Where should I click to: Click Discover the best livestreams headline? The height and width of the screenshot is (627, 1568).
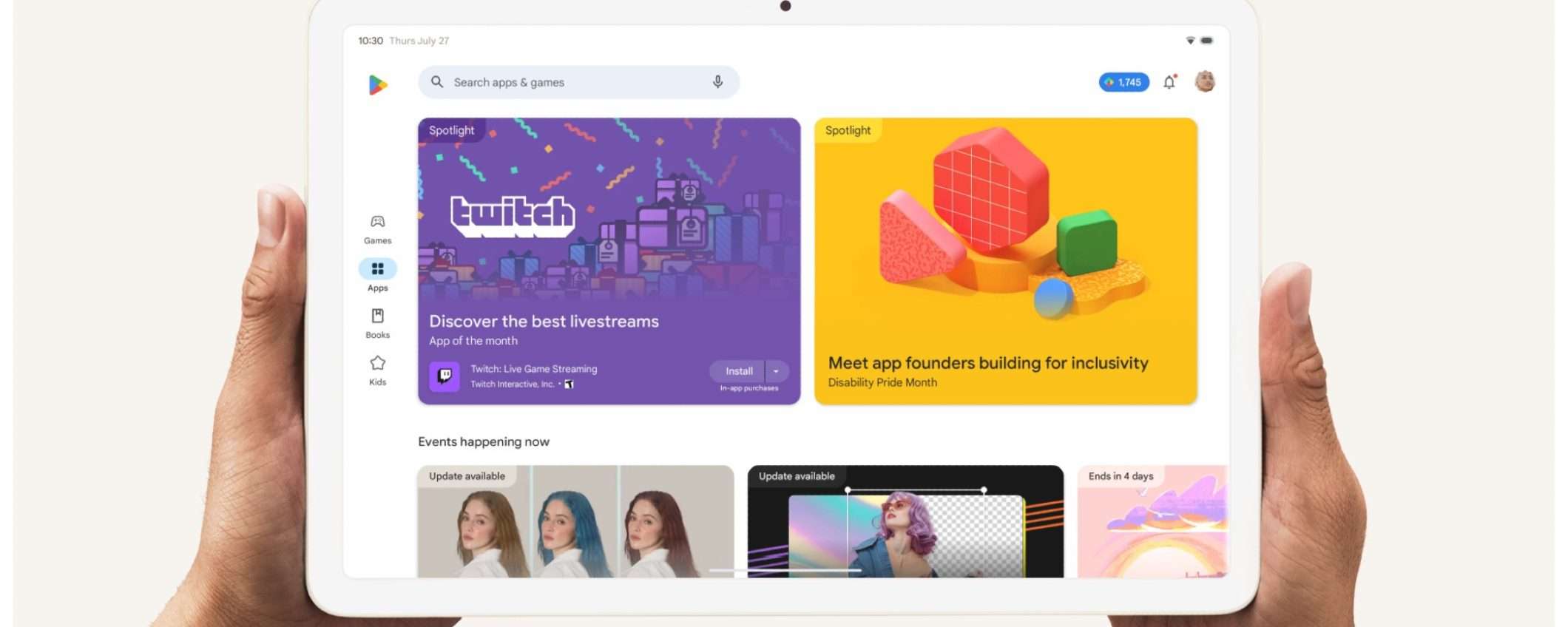click(x=544, y=321)
